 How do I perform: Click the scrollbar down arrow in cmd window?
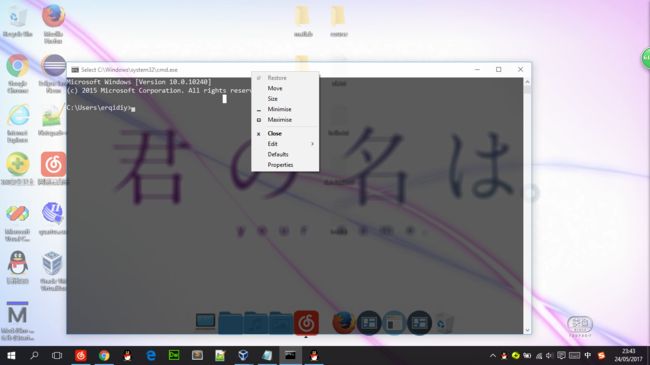tap(527, 330)
